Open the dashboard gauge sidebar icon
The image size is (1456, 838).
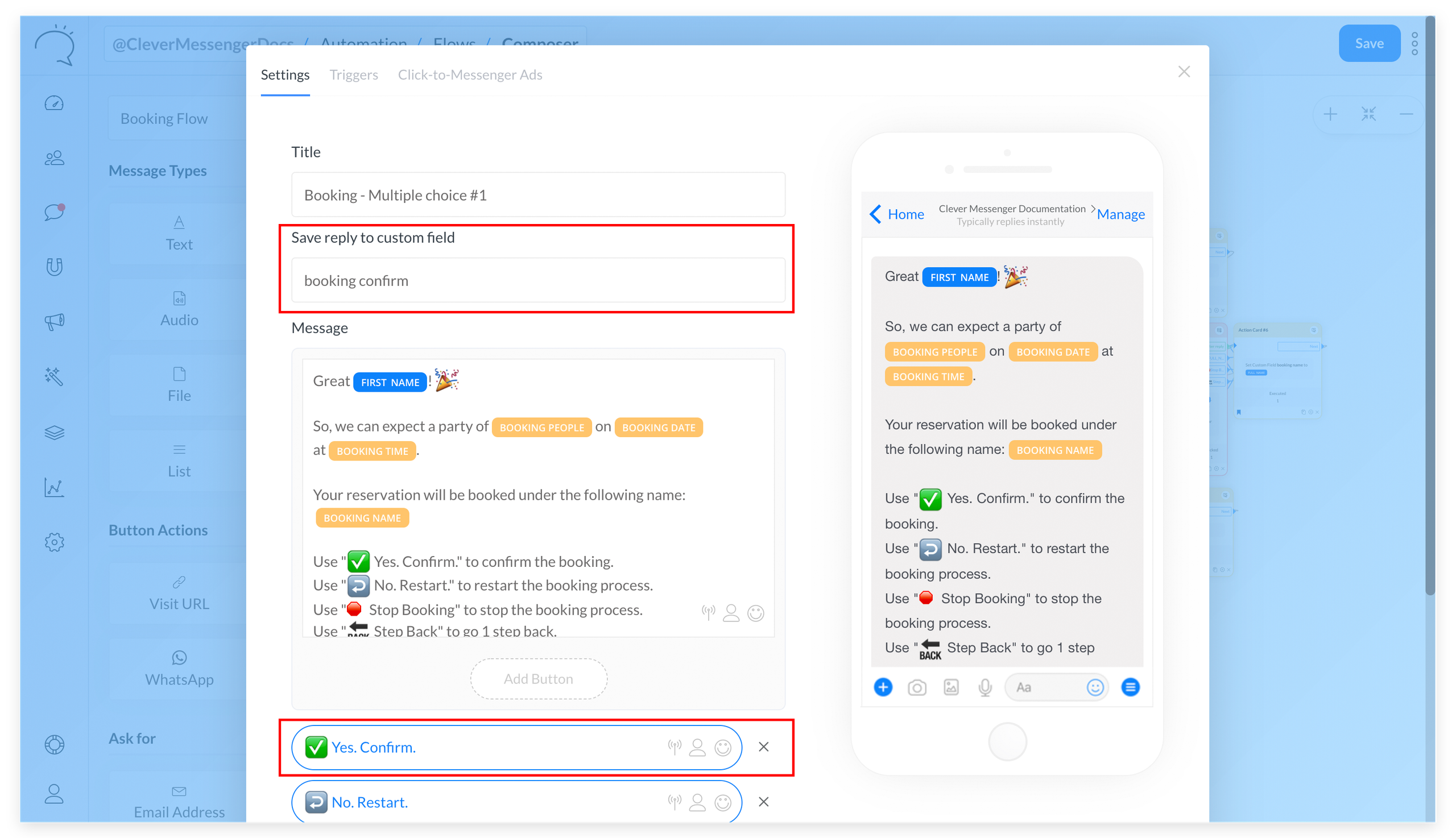[54, 103]
